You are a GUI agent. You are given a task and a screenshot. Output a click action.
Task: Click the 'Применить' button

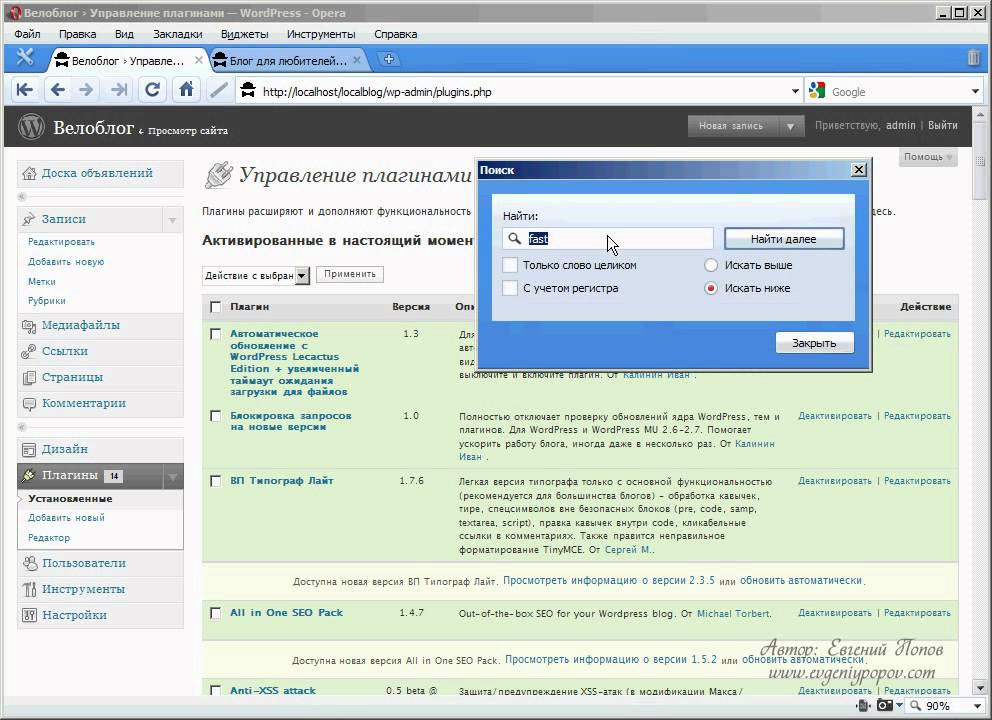(x=350, y=274)
